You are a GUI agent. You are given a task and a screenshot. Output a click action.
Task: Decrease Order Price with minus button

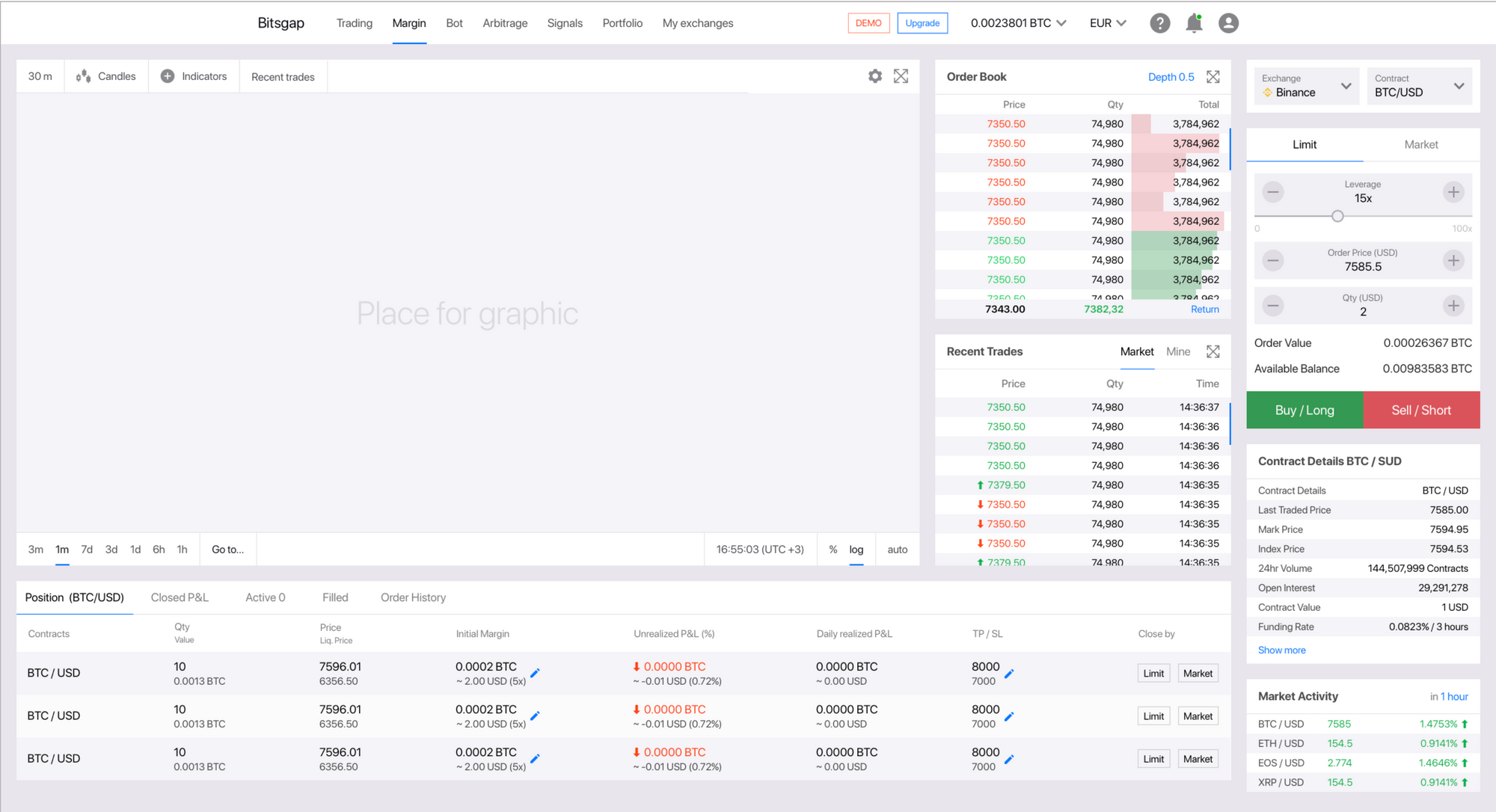pos(1273,260)
